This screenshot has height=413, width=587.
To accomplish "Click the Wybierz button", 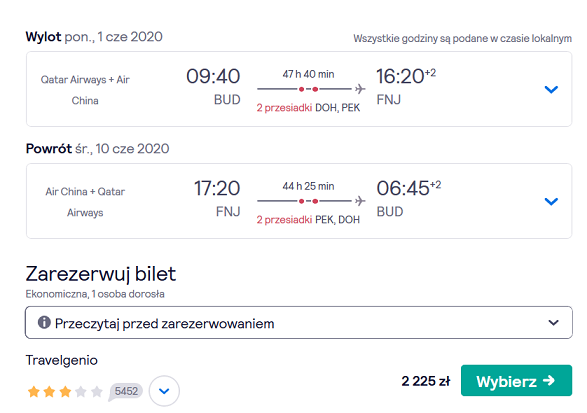I will click(x=516, y=380).
